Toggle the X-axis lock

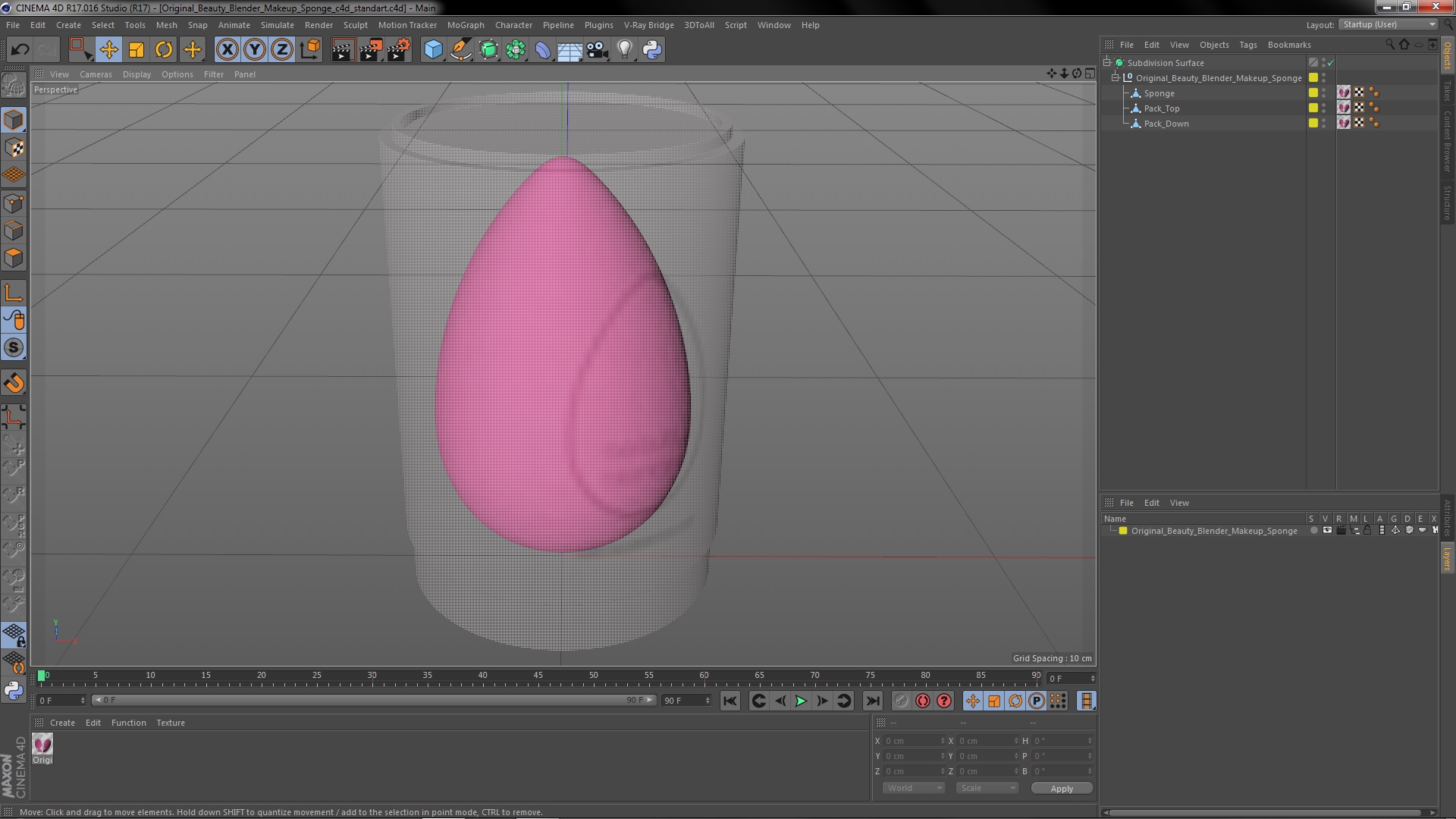tap(227, 50)
